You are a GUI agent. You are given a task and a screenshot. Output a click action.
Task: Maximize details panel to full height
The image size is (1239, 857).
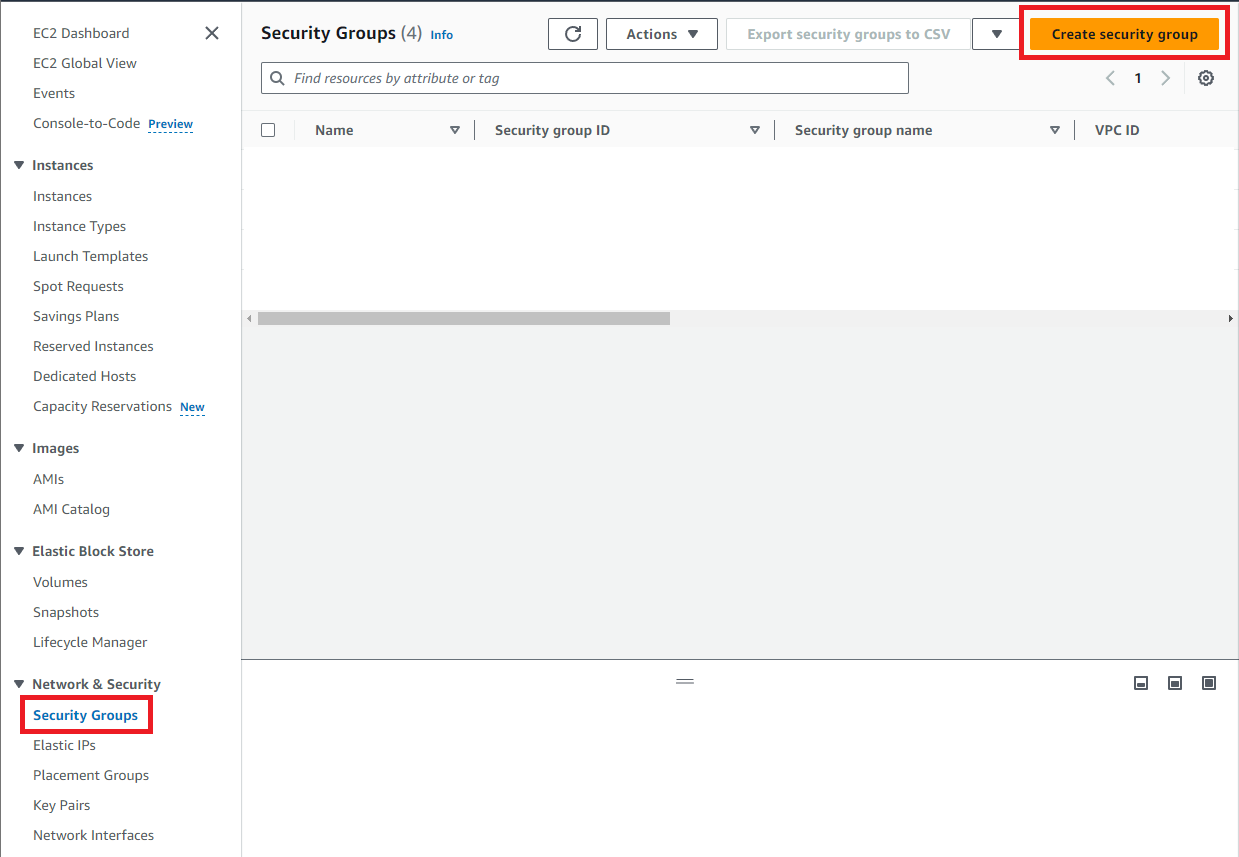[x=1209, y=683]
